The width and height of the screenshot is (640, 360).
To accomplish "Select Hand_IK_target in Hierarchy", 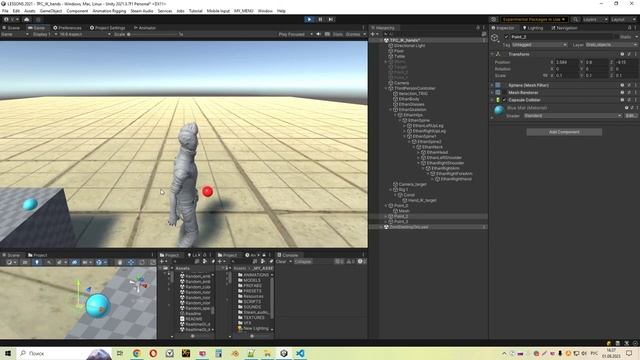I will tap(422, 200).
